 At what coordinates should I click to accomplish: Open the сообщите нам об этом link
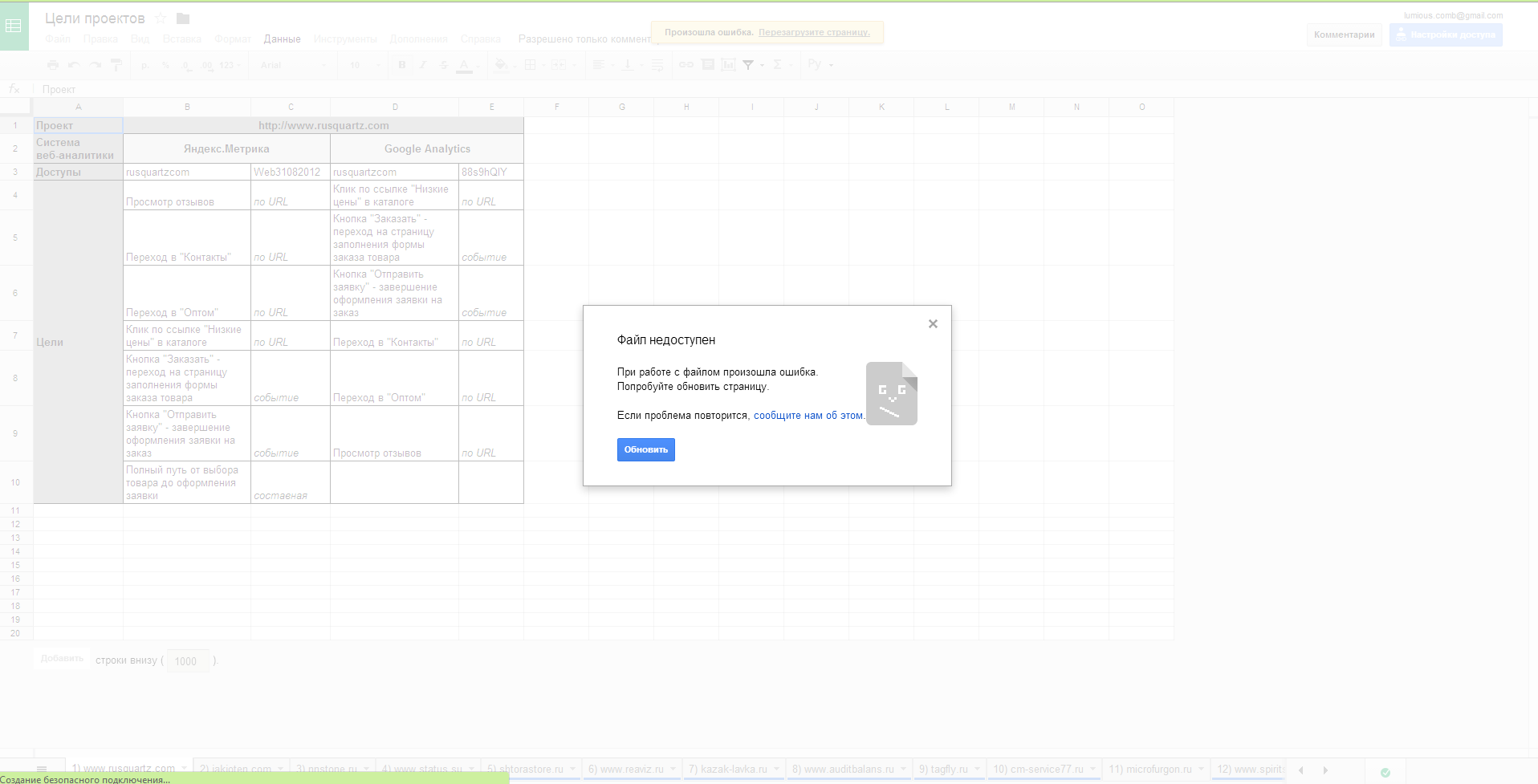point(808,416)
